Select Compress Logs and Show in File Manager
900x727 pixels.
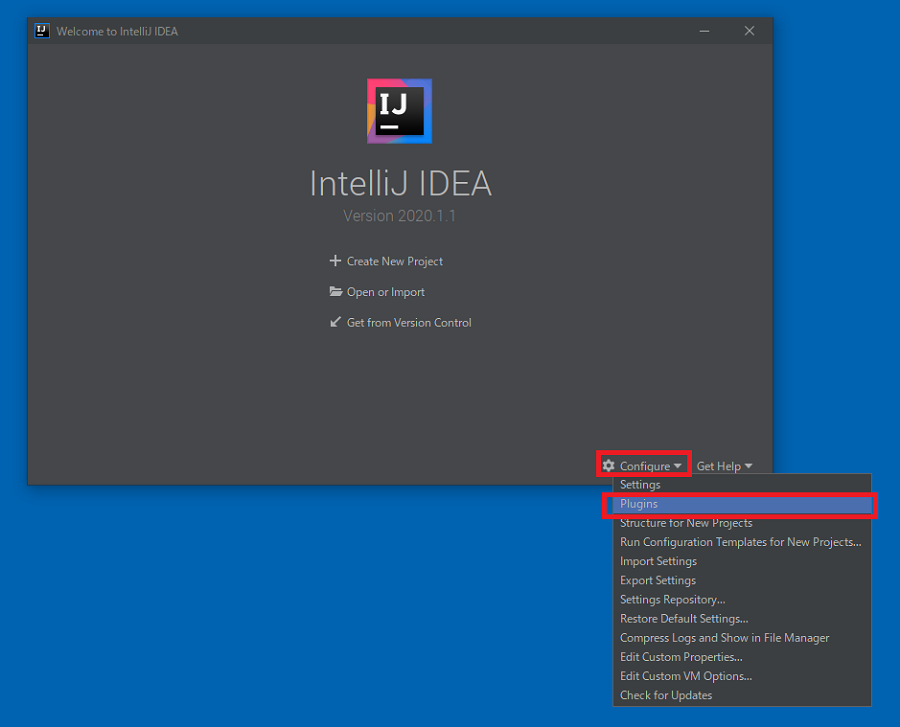click(742, 638)
